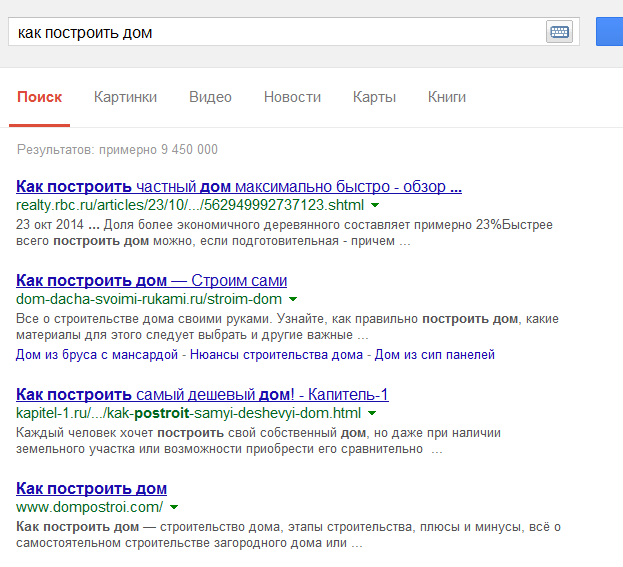Follow the 'Нюансы строительства дома' sitelink
The height and width of the screenshot is (567, 623).
276,354
